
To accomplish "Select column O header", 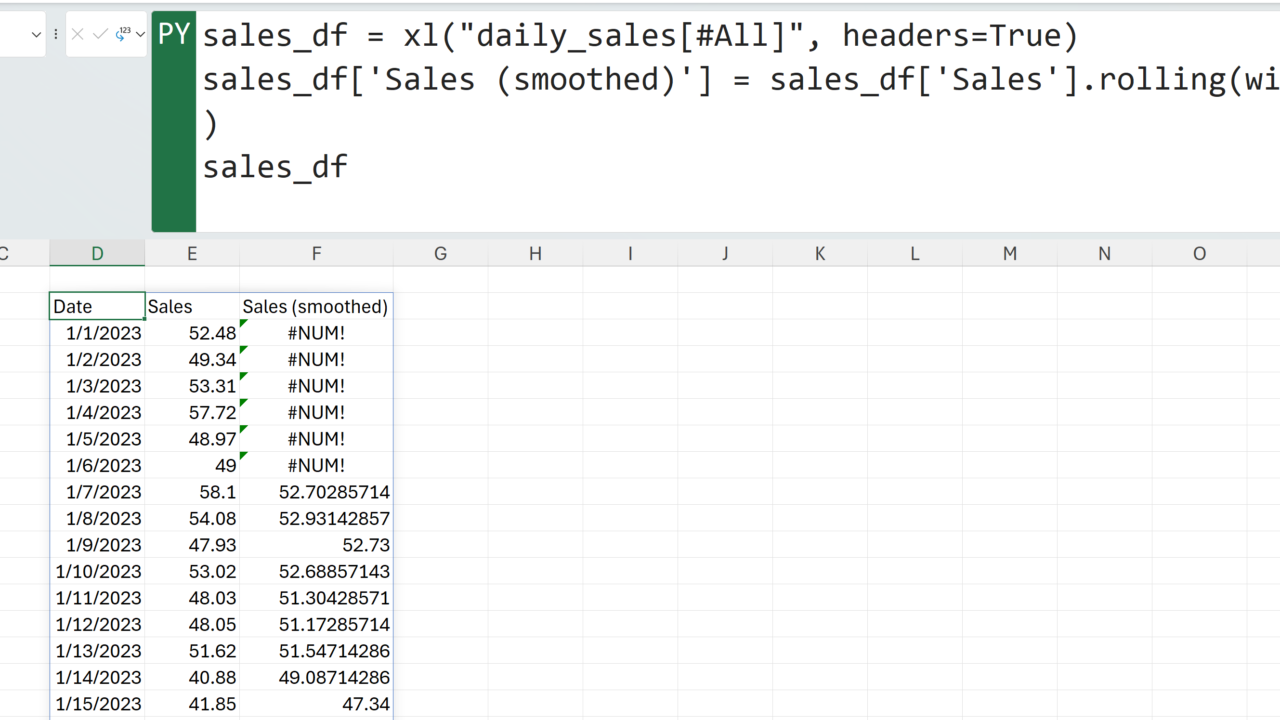I will (1200, 254).
